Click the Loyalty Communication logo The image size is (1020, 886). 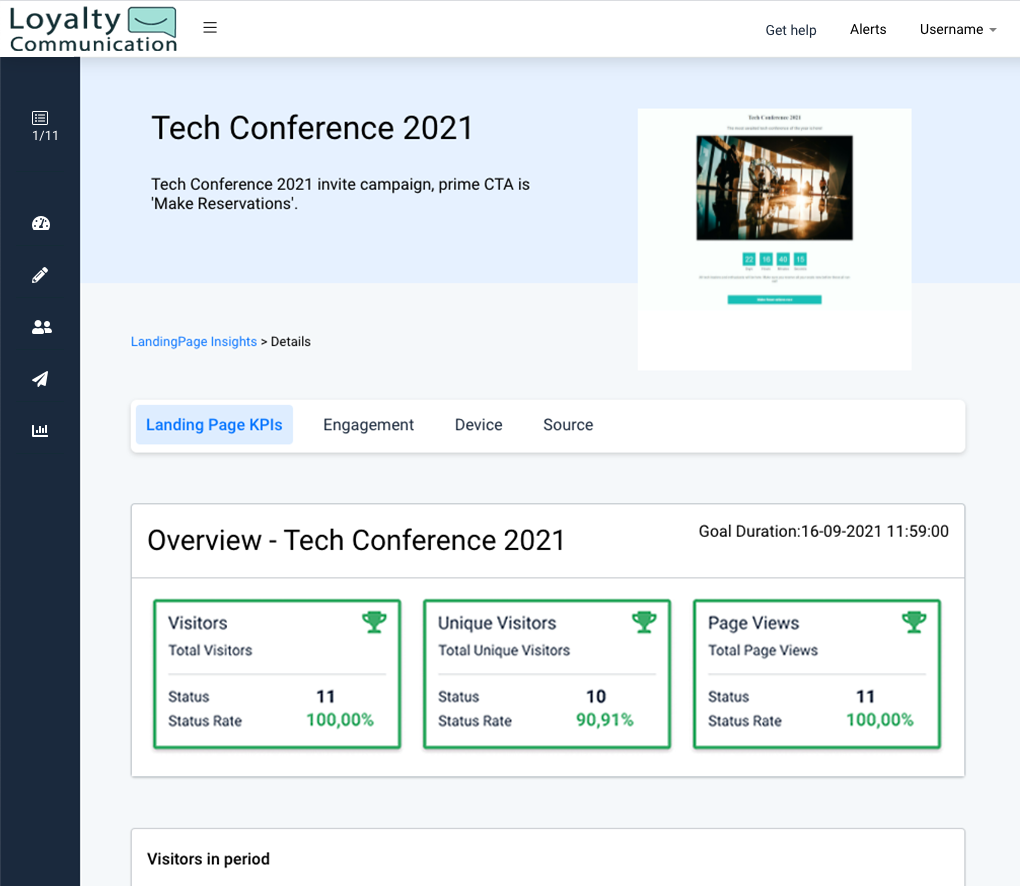(x=92, y=28)
